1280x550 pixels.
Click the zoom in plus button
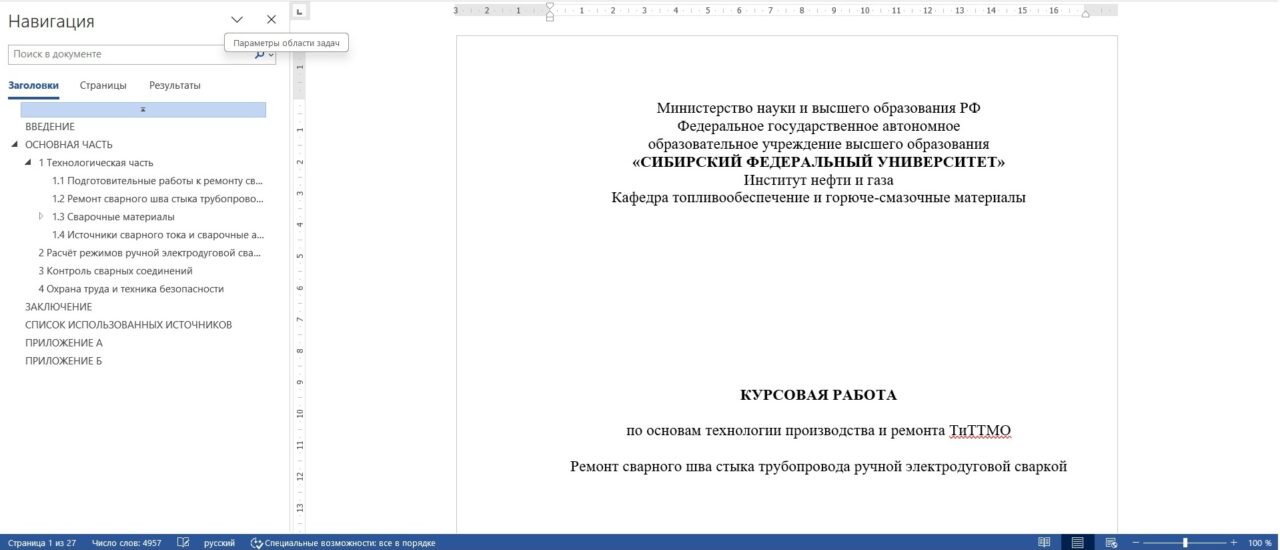[1234, 543]
